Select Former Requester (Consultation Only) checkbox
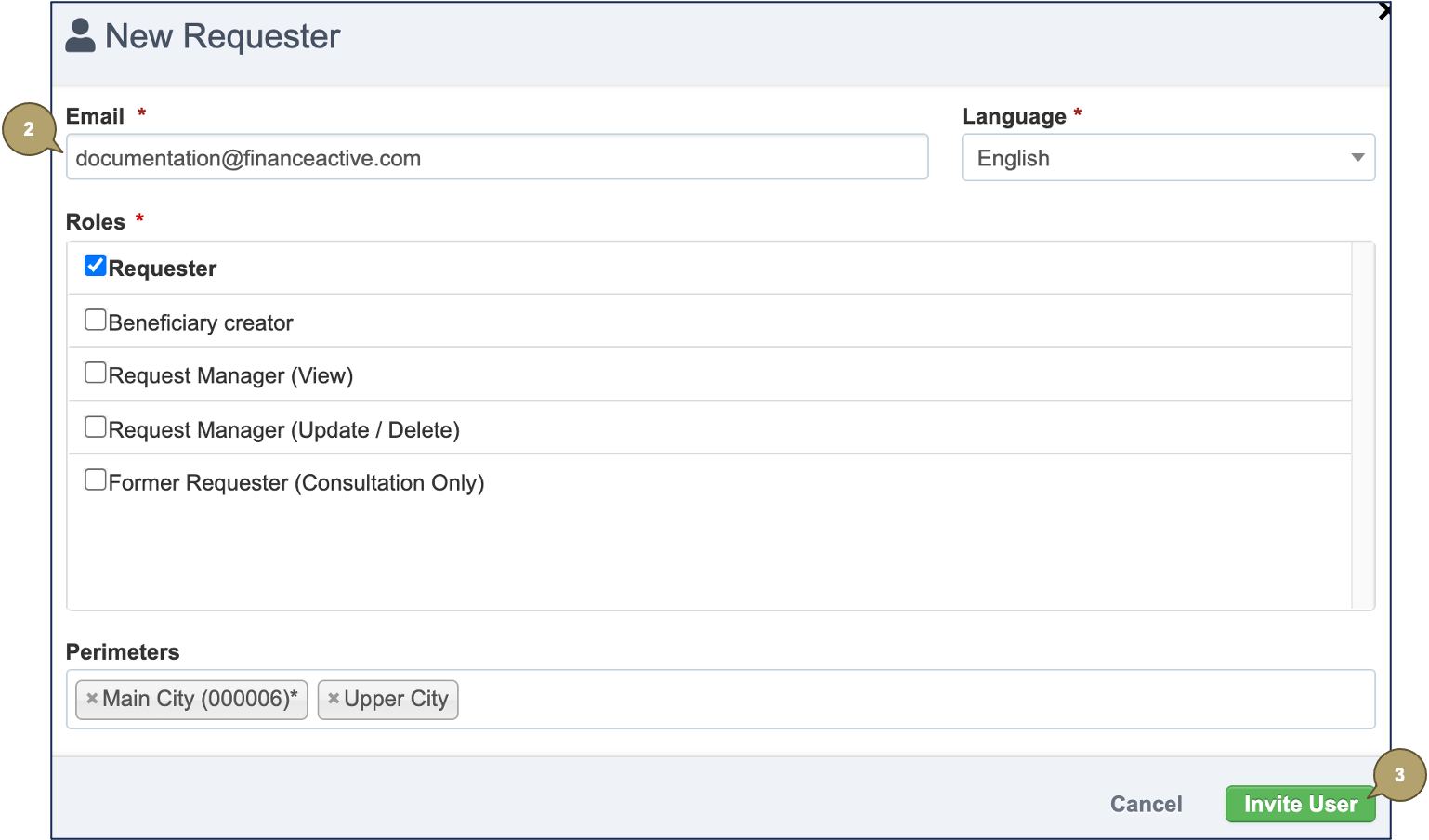 tap(96, 480)
